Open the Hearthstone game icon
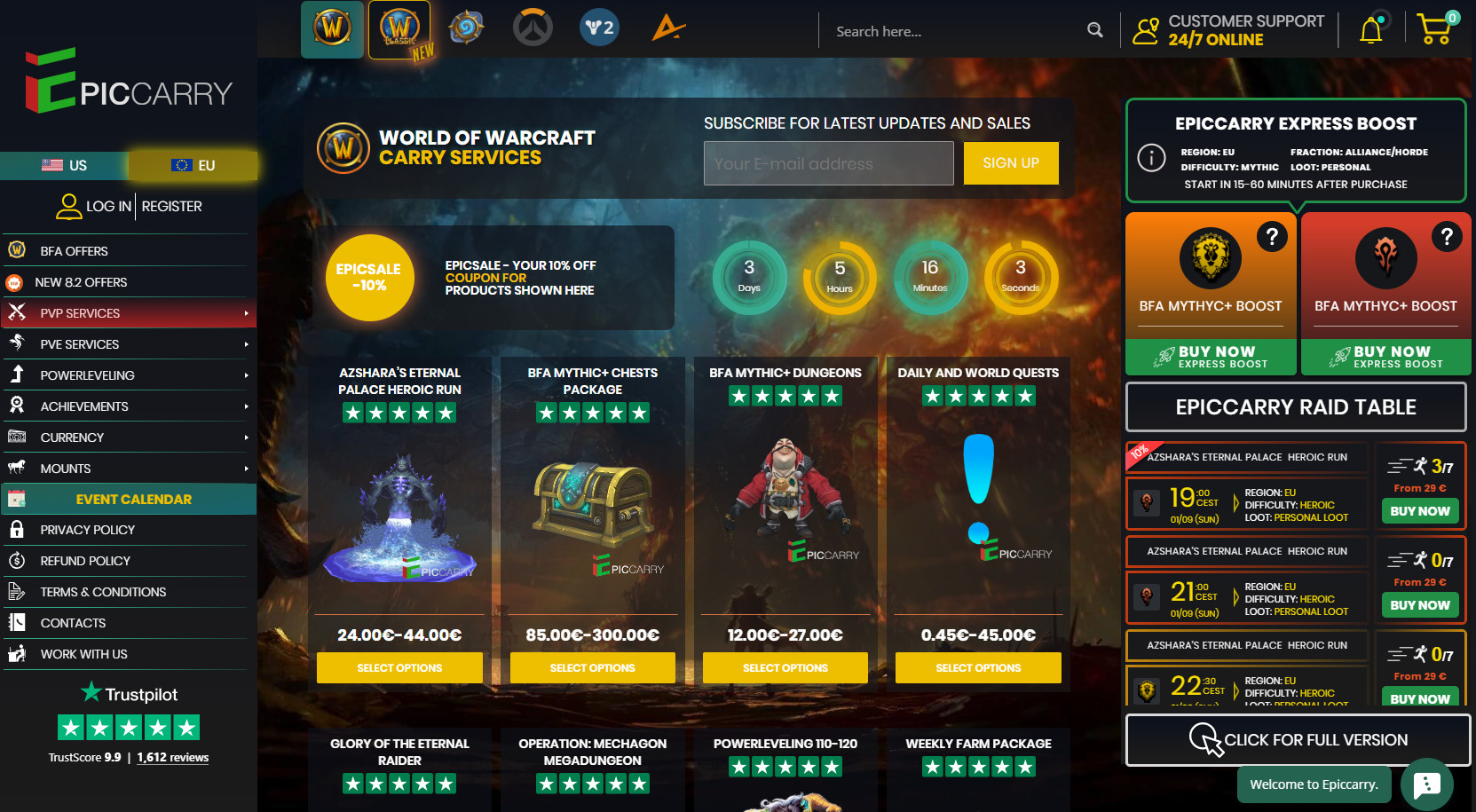The image size is (1476, 812). (466, 28)
